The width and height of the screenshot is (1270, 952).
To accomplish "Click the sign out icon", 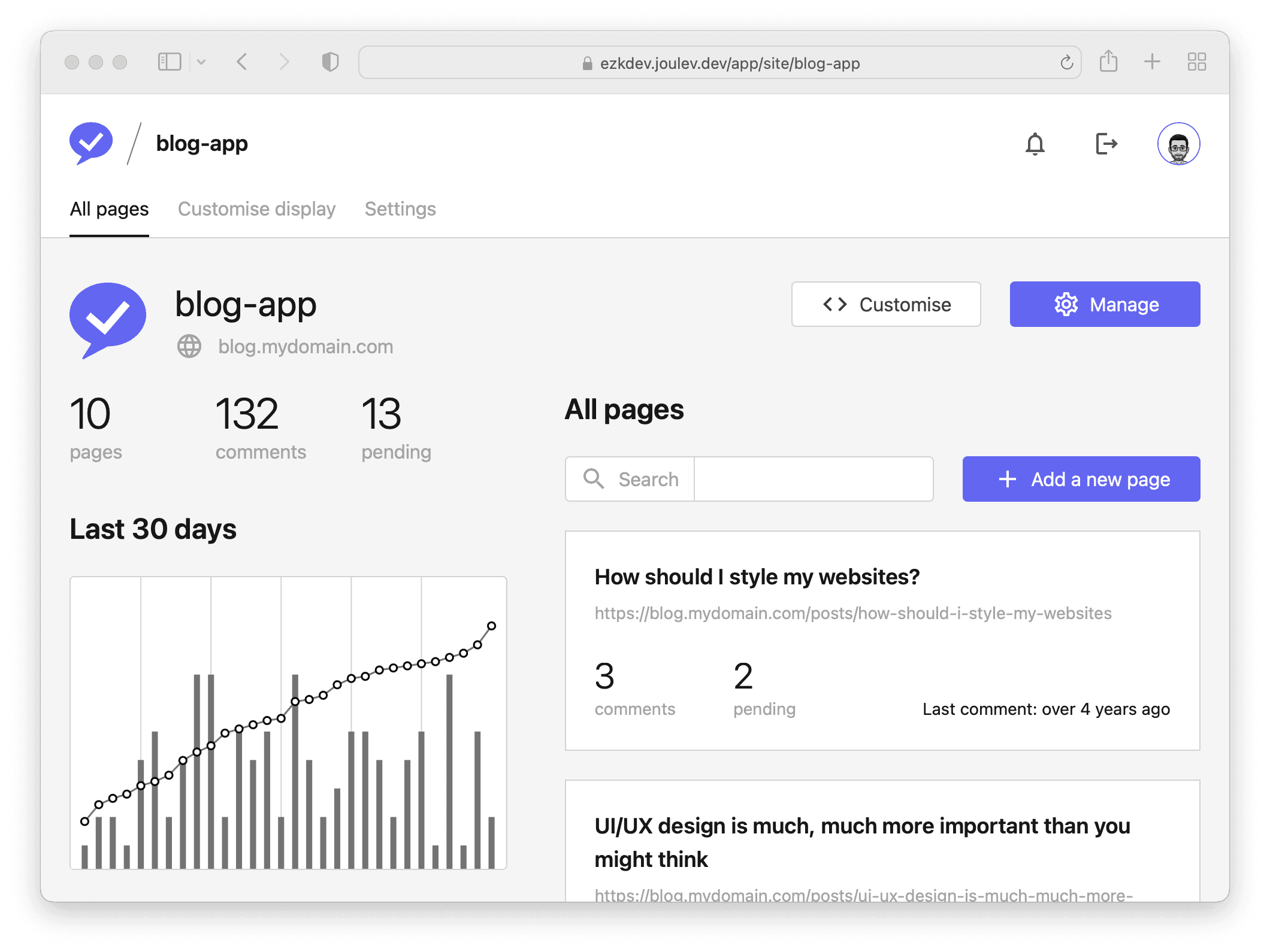I will [1106, 143].
